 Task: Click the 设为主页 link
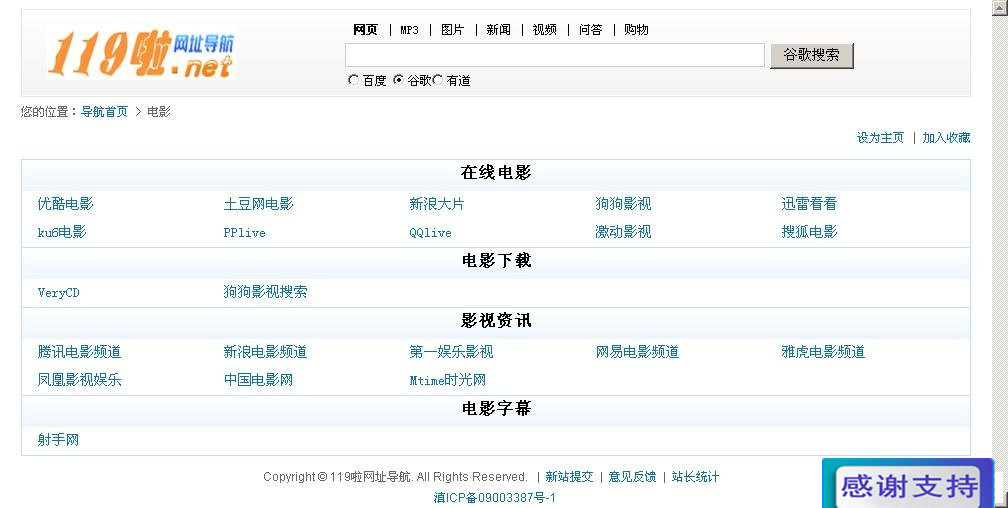pos(880,138)
